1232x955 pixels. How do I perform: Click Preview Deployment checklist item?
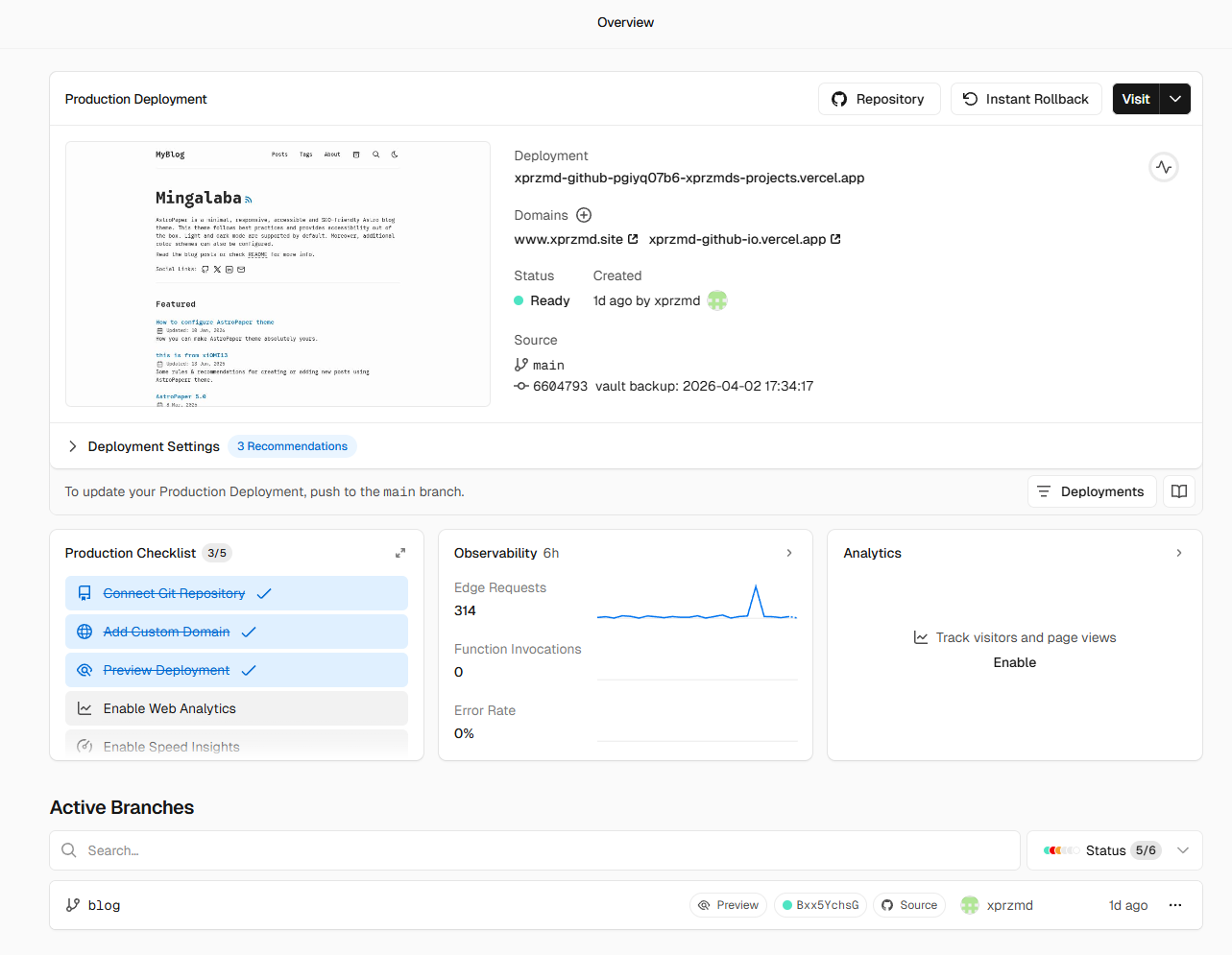coord(236,670)
